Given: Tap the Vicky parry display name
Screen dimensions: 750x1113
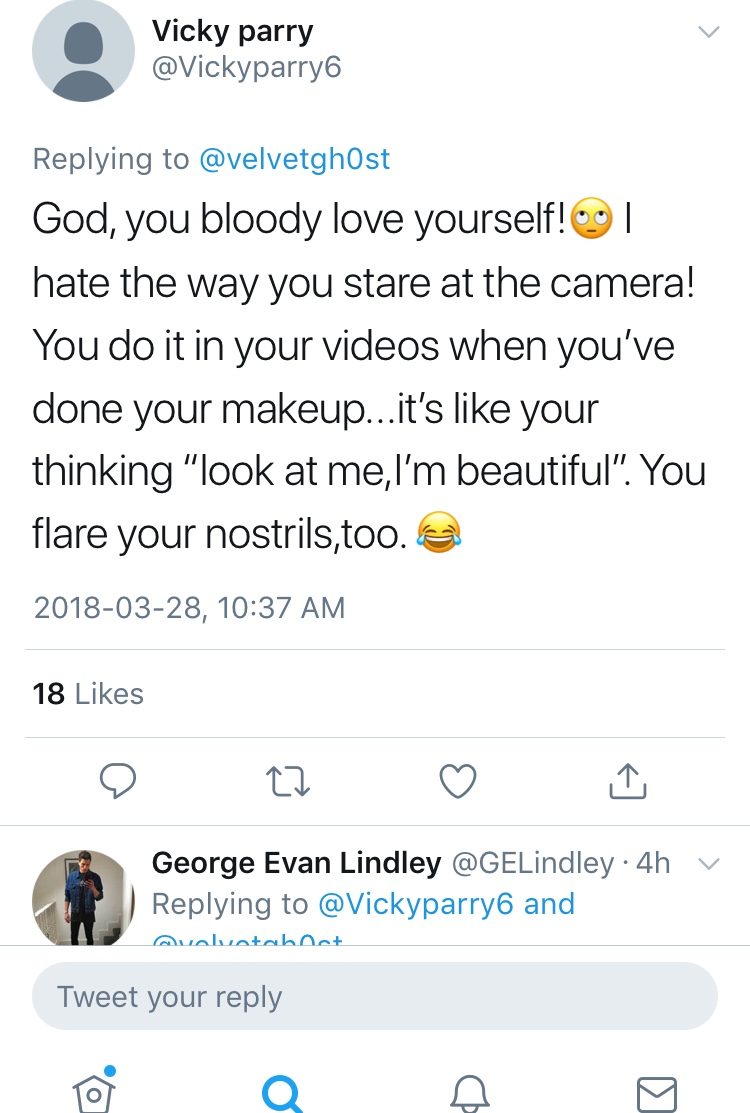Looking at the screenshot, I should (x=232, y=31).
